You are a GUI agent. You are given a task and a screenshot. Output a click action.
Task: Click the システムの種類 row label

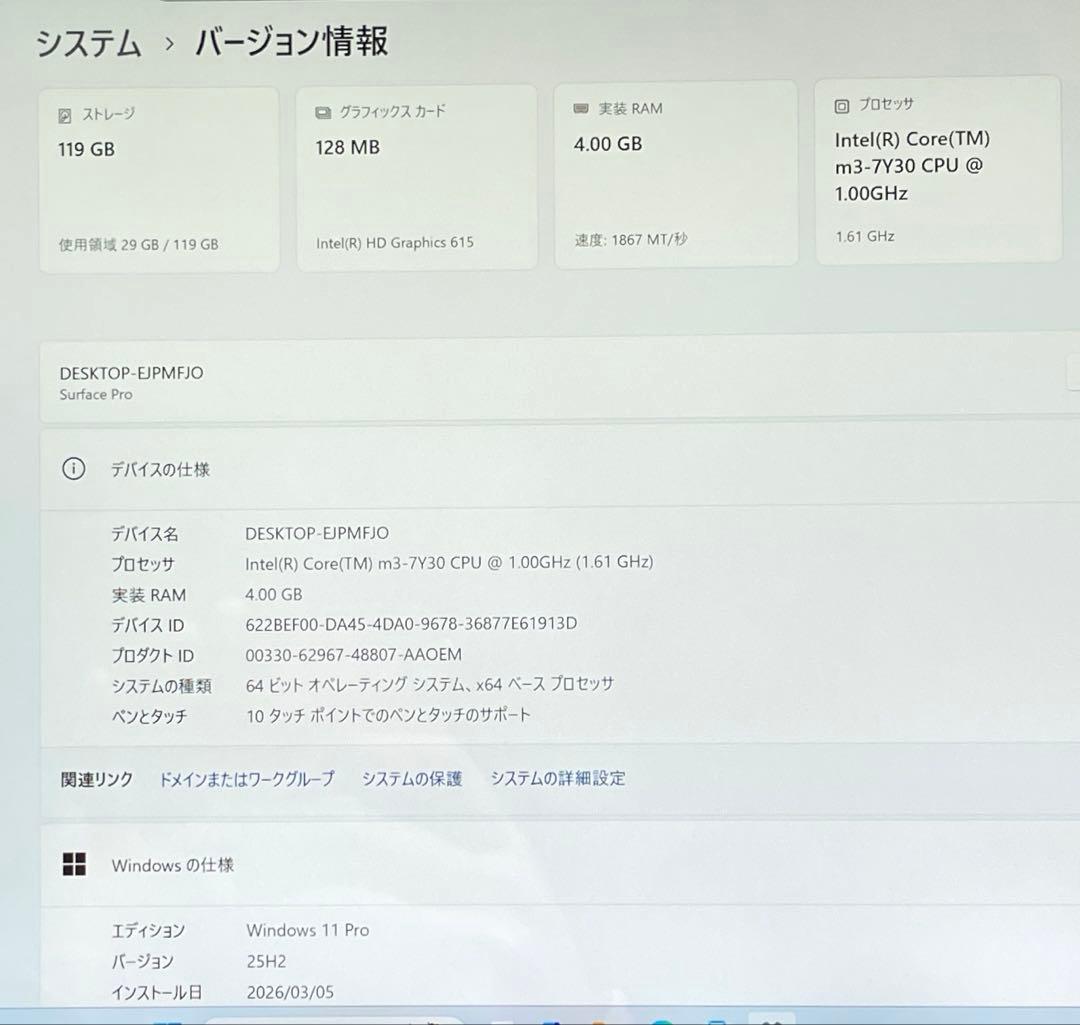[162, 686]
